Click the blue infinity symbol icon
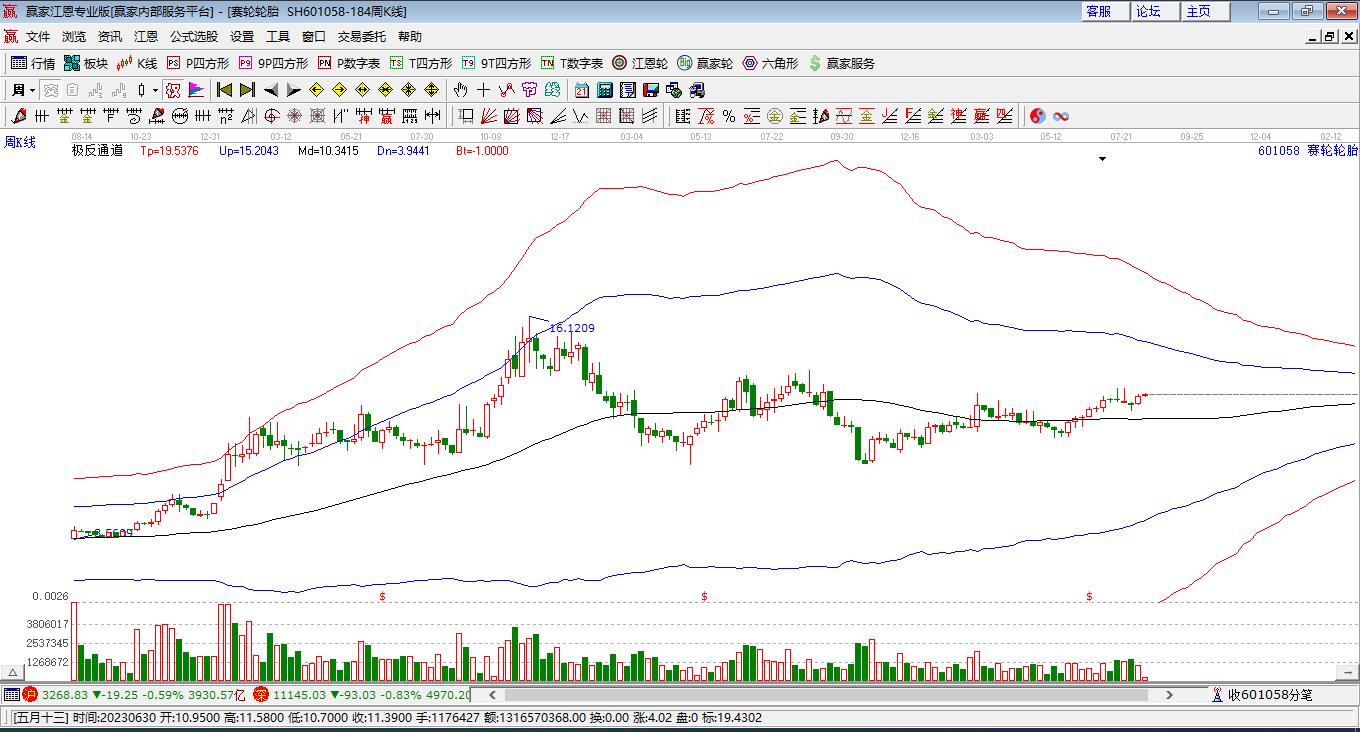 (x=1060, y=117)
